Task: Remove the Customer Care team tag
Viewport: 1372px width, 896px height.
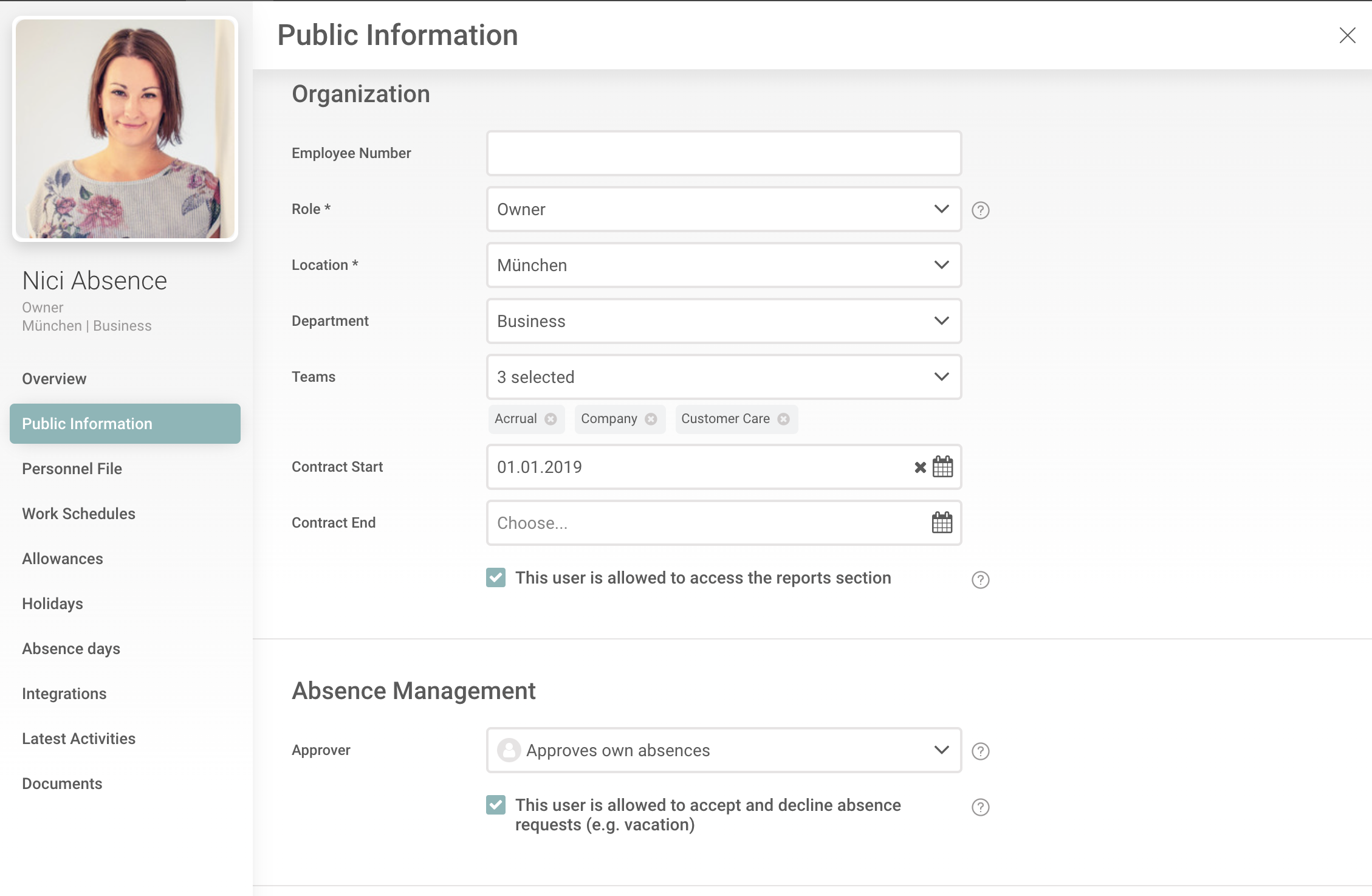Action: point(783,419)
